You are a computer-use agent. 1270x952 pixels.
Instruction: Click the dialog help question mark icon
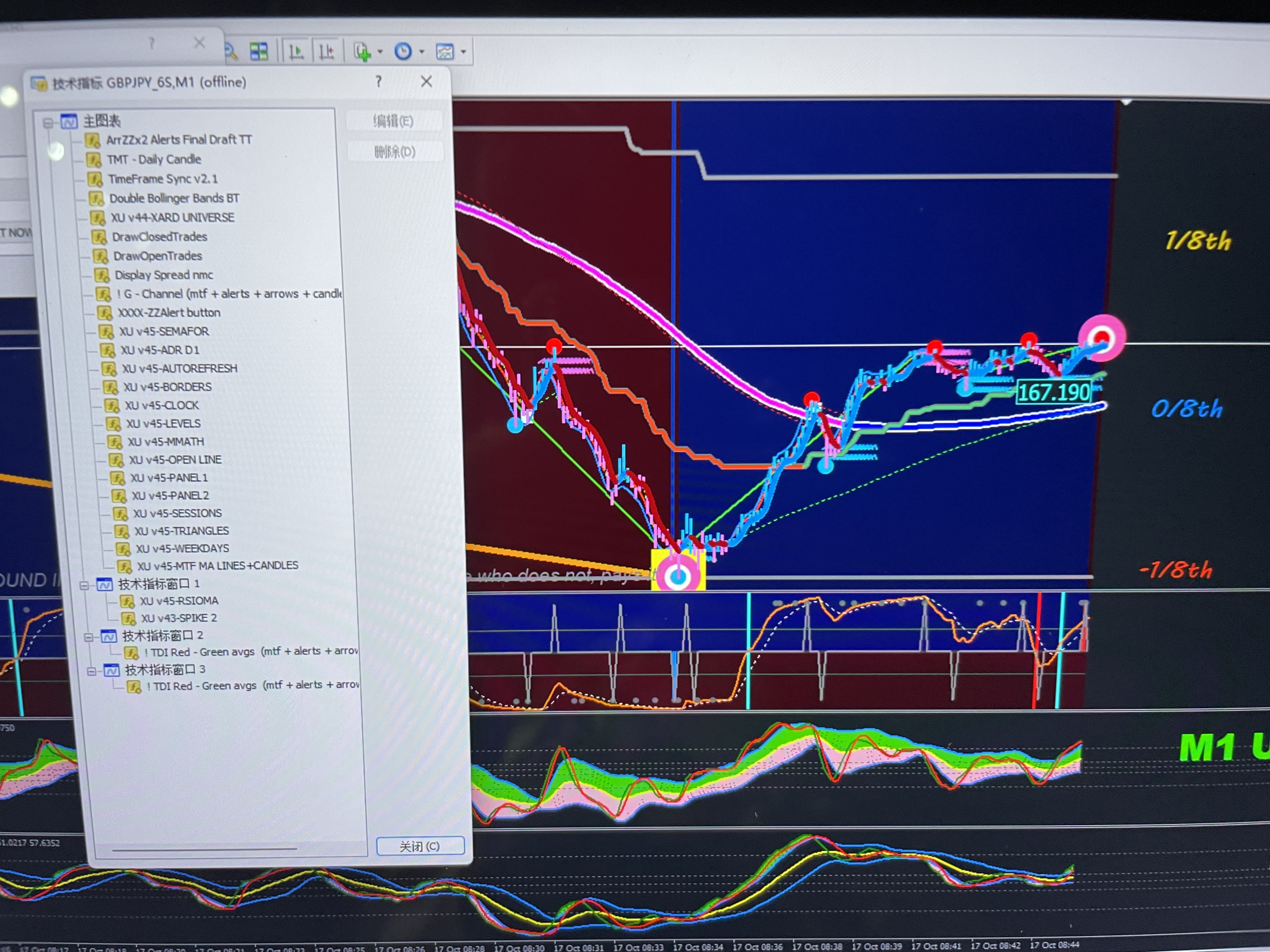[x=378, y=82]
